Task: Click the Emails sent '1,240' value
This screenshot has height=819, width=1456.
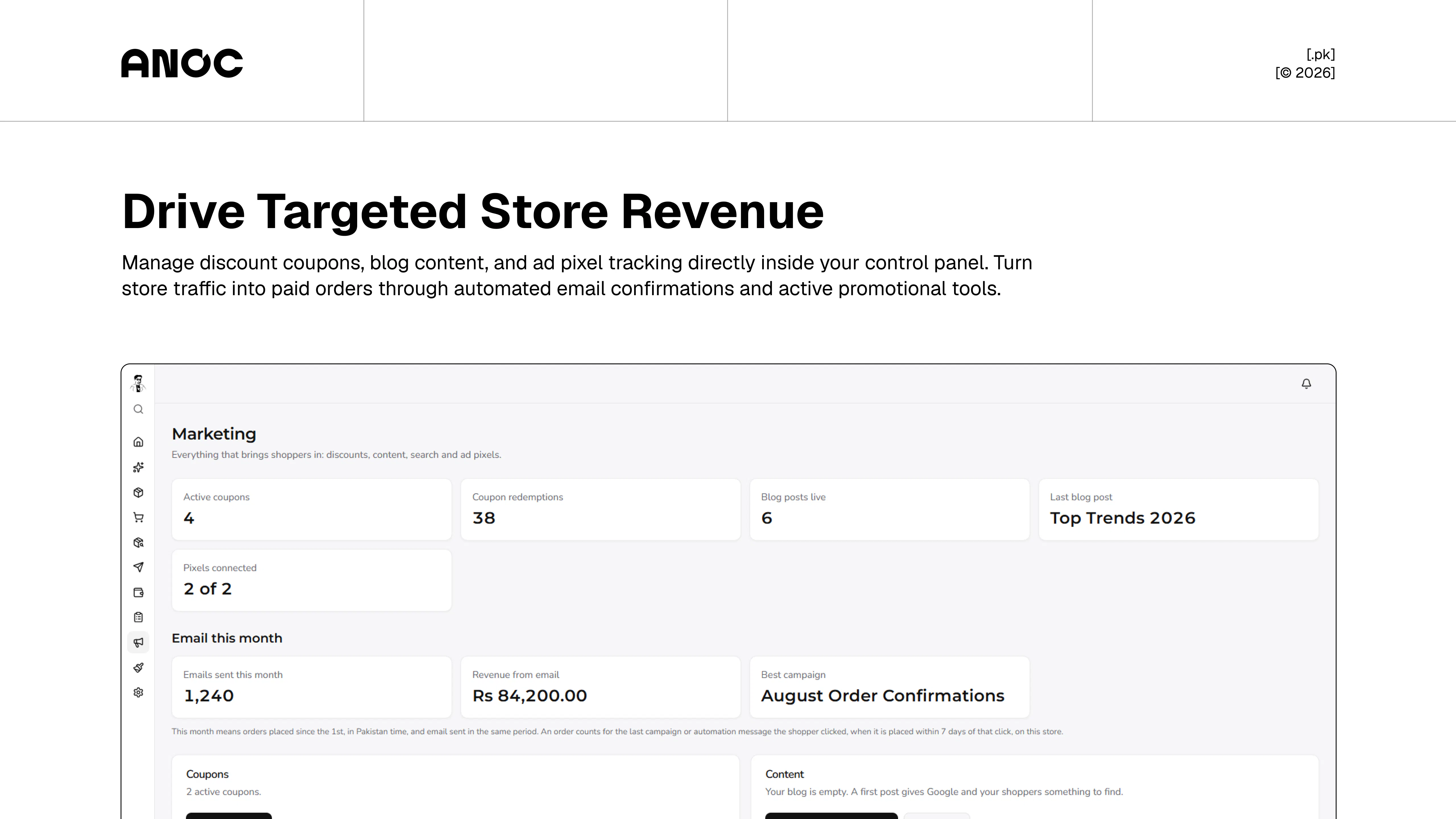Action: coord(208,696)
